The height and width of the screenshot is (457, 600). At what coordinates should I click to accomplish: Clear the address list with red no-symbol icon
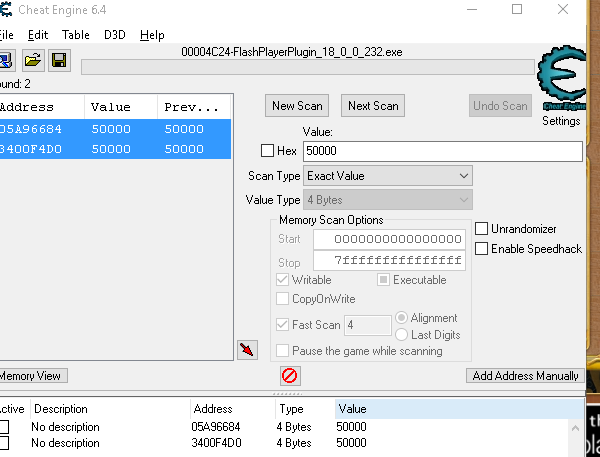coord(290,376)
